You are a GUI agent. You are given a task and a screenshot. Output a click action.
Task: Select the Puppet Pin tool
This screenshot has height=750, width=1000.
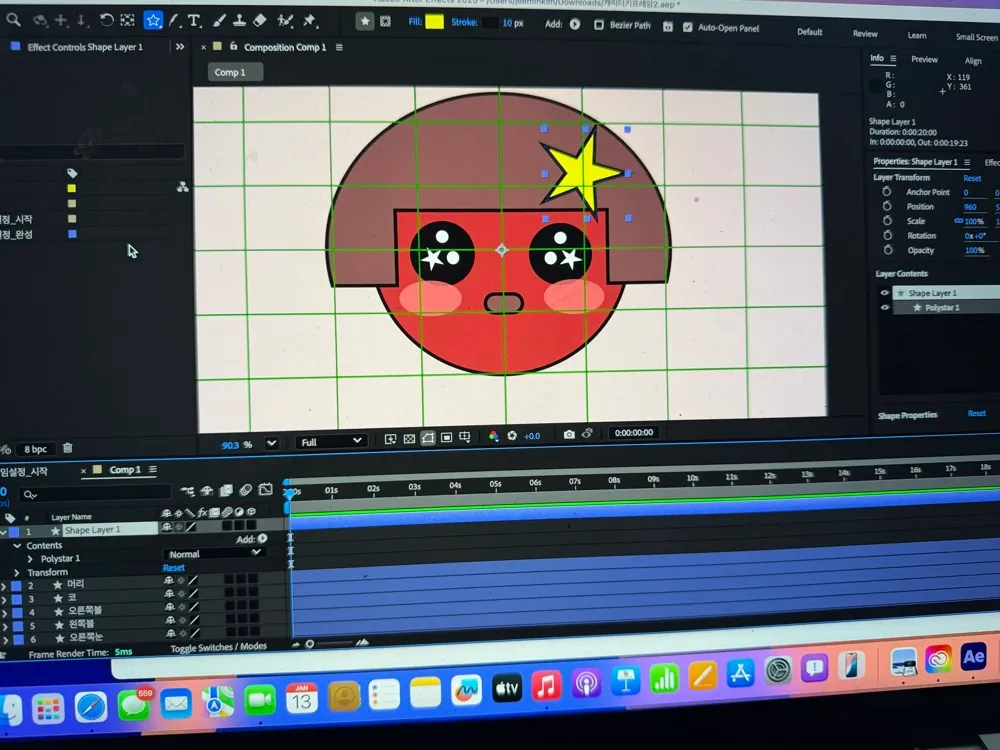pos(309,21)
